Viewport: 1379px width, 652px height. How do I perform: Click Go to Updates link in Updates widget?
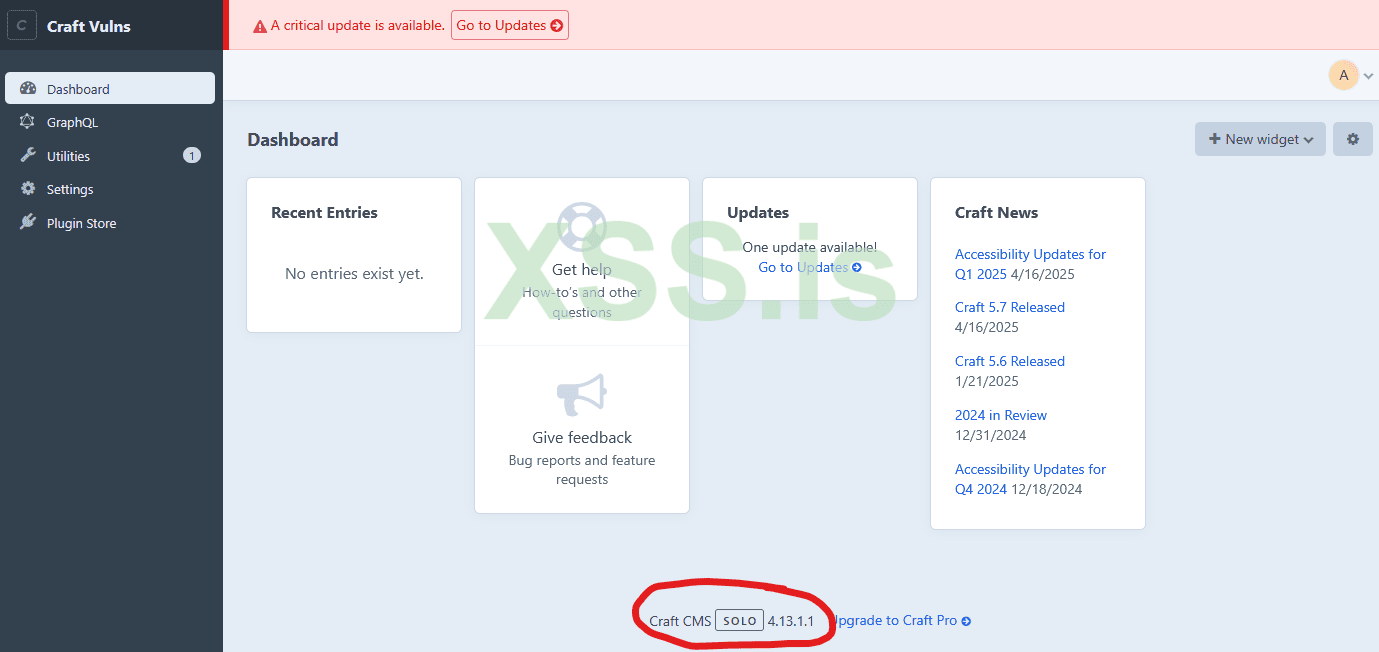click(810, 267)
